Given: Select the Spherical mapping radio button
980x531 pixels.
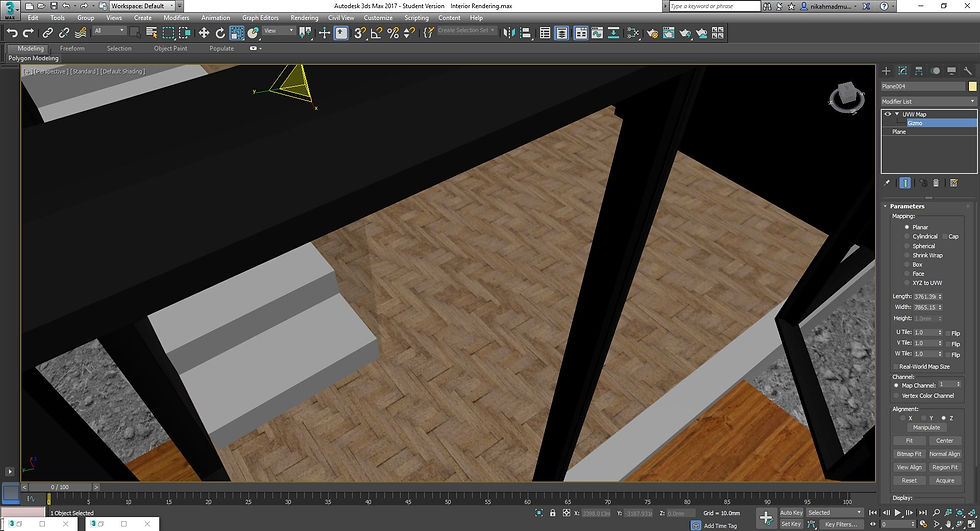Looking at the screenshot, I should tap(907, 246).
